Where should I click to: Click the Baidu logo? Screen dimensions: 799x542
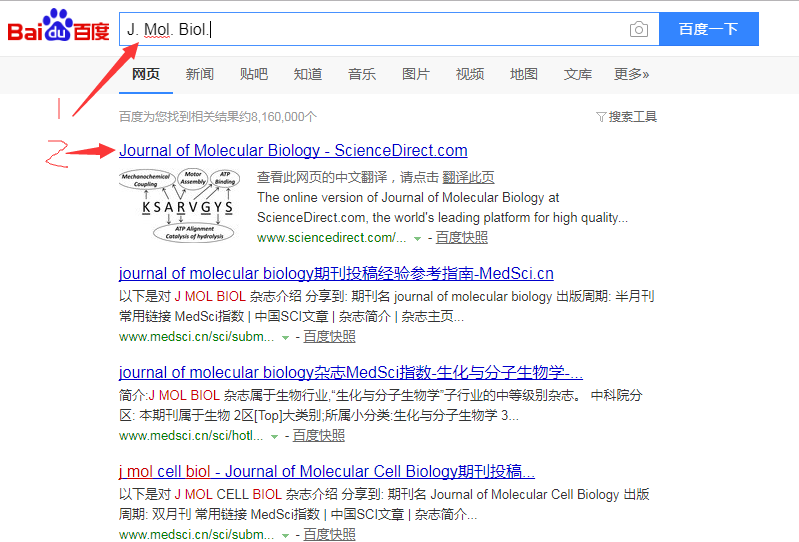pyautogui.click(x=58, y=25)
